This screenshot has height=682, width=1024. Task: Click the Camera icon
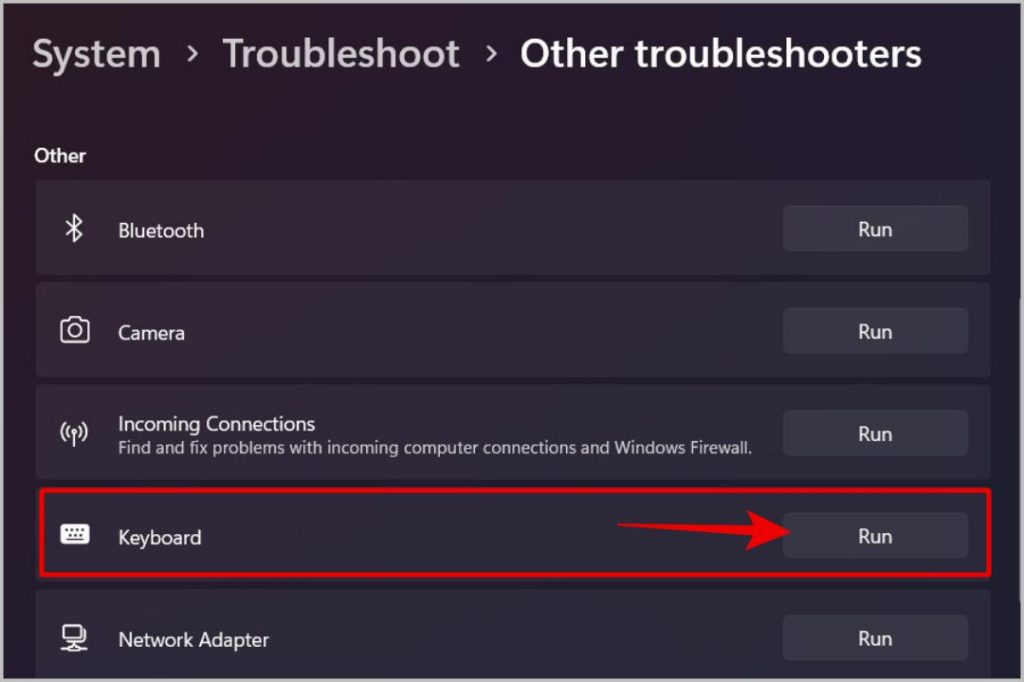pos(74,331)
